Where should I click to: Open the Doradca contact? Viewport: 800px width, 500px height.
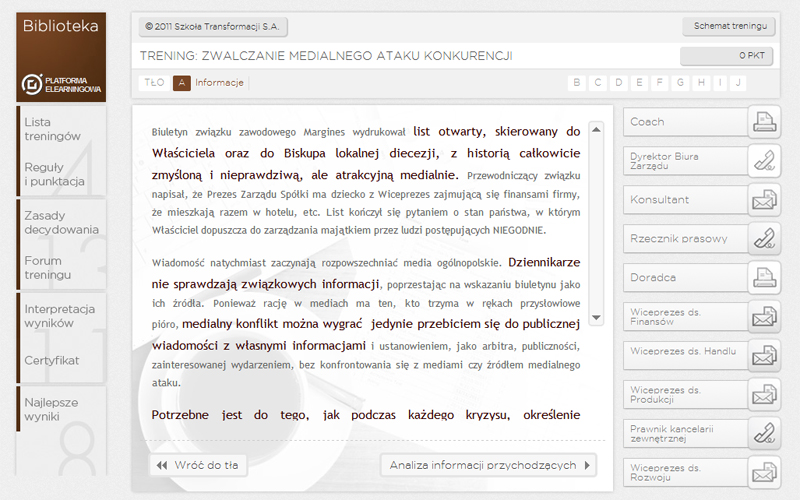click(x=686, y=278)
